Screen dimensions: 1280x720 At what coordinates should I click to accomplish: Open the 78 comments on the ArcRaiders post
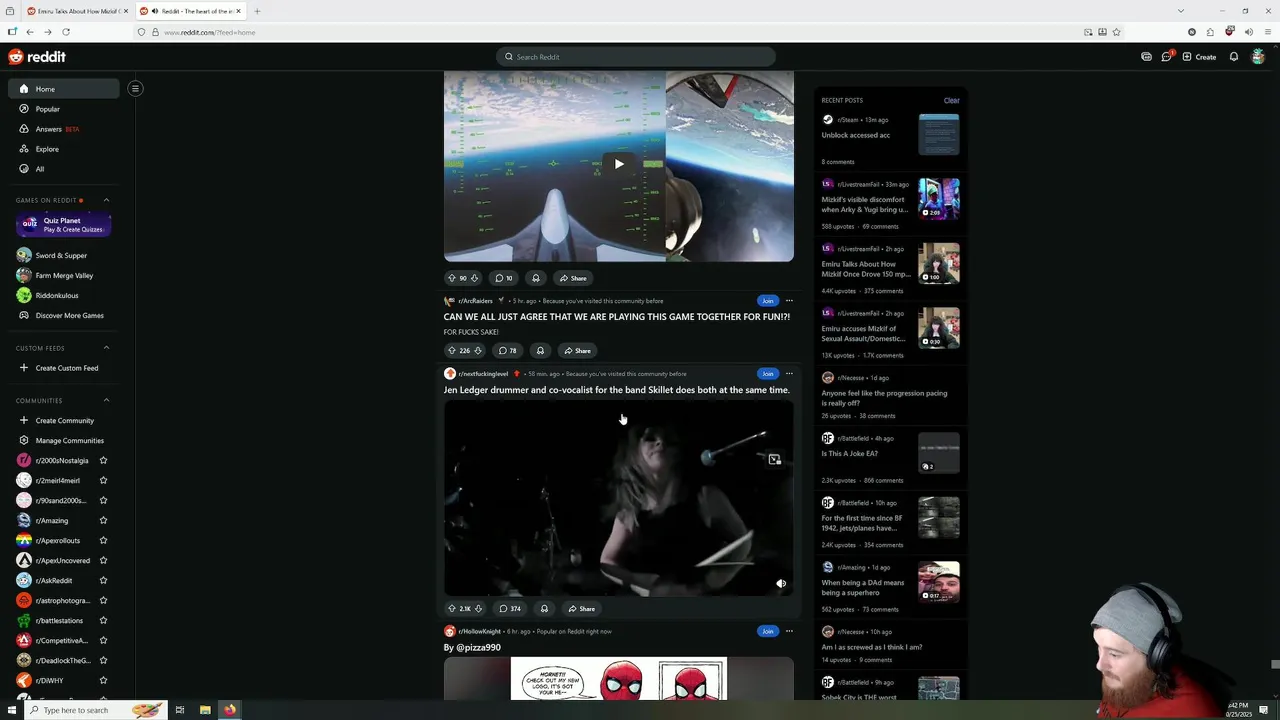tap(508, 350)
